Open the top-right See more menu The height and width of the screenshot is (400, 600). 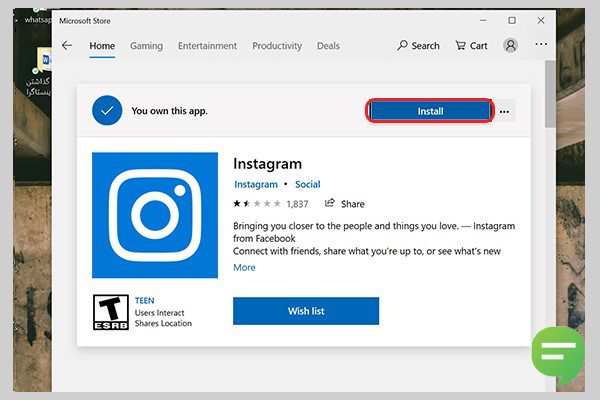(x=541, y=44)
